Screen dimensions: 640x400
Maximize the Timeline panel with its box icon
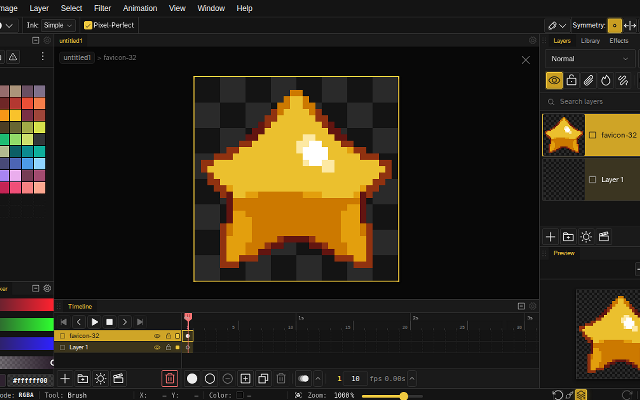pyautogui.click(x=521, y=306)
